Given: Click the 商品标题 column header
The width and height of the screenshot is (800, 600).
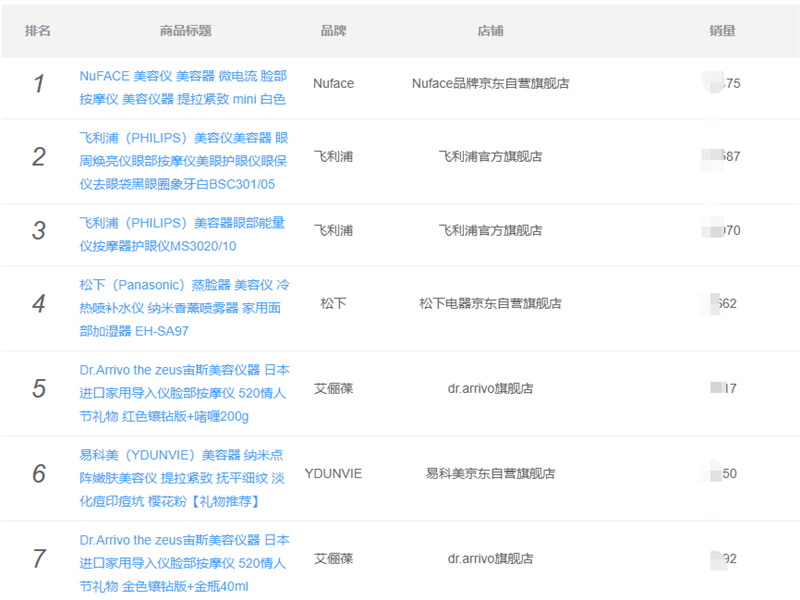Looking at the screenshot, I should pos(186,31).
